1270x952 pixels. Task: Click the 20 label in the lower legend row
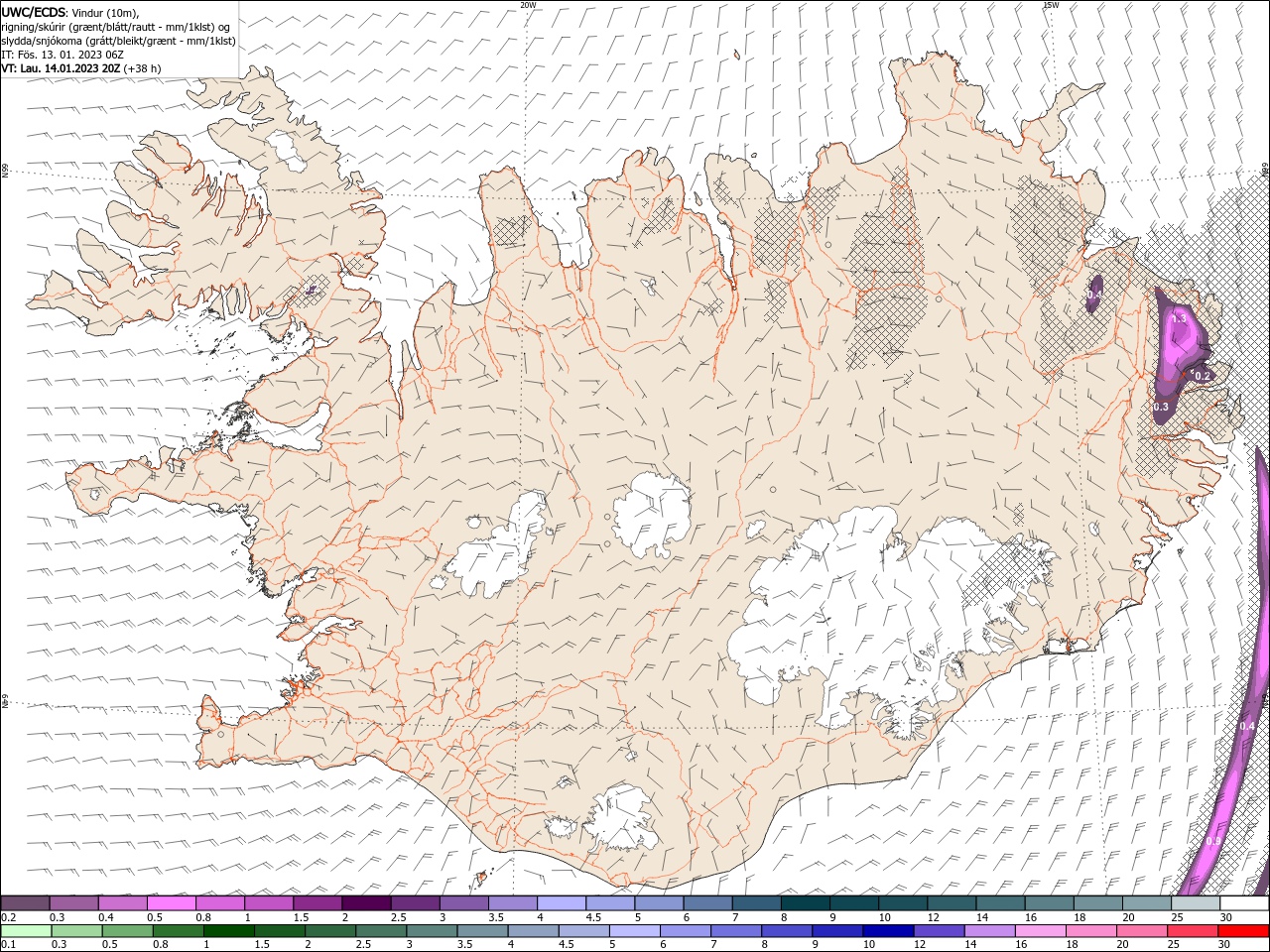point(1123,945)
